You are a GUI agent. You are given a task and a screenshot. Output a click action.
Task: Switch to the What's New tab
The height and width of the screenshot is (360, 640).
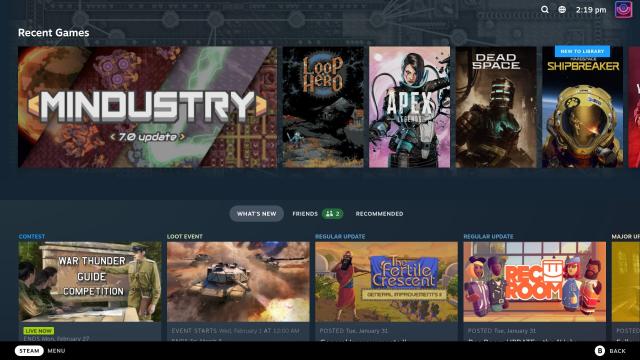coord(256,213)
